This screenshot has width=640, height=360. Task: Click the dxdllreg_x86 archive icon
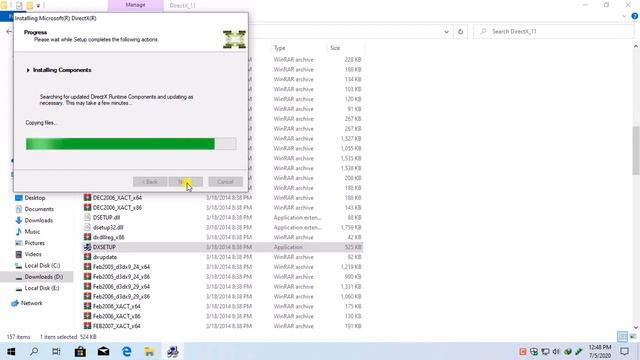point(87,237)
